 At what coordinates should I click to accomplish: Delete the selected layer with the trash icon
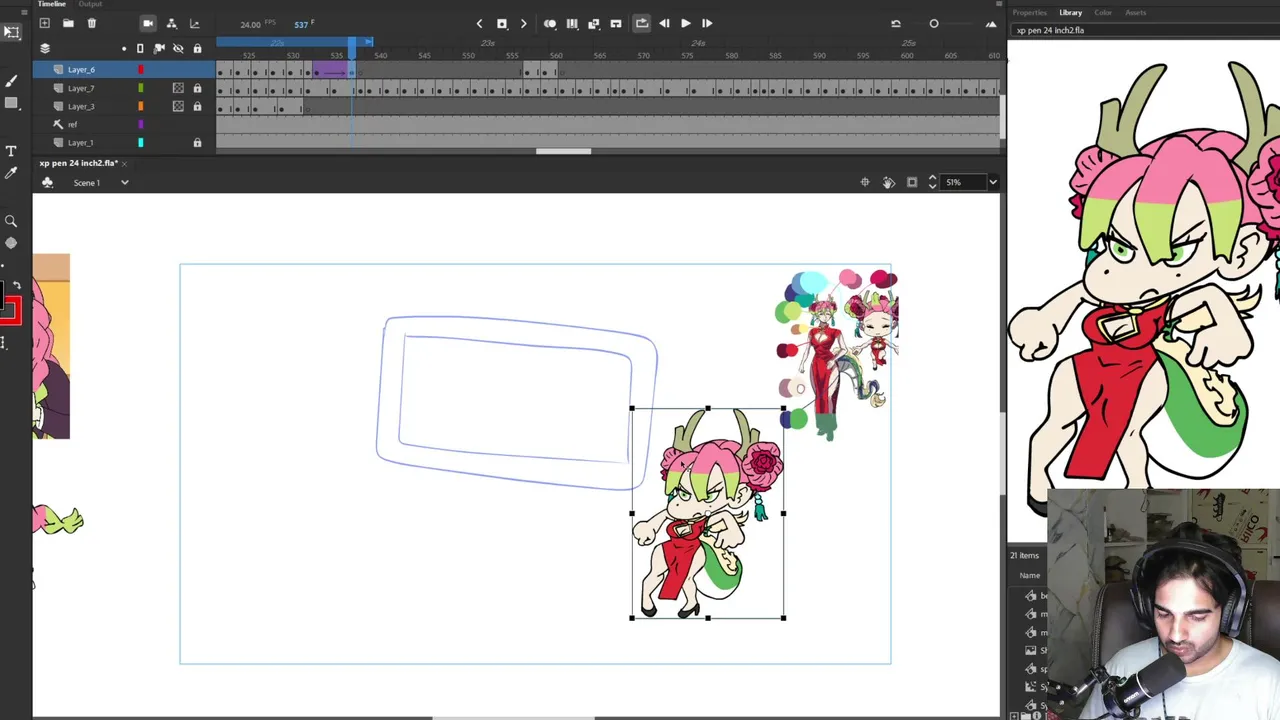point(92,23)
